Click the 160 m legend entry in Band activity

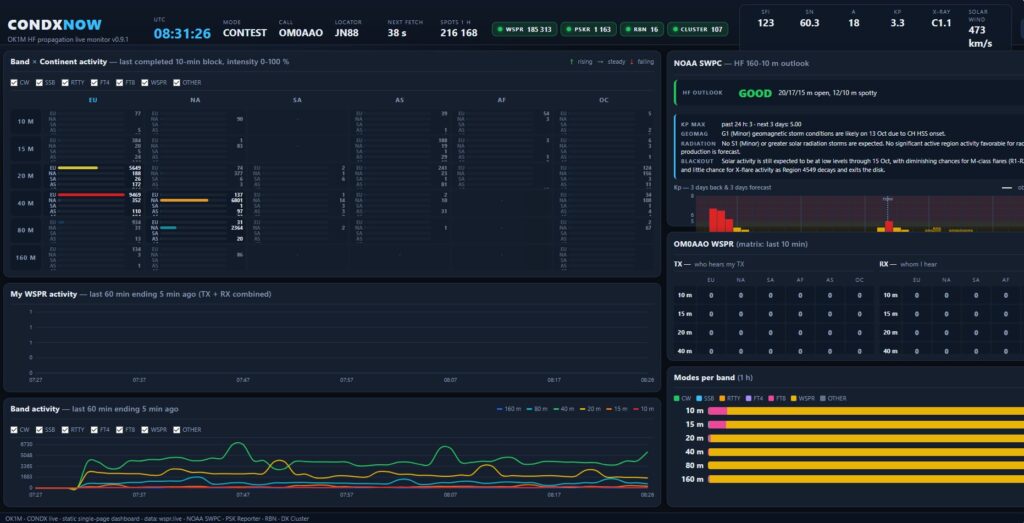(x=507, y=409)
